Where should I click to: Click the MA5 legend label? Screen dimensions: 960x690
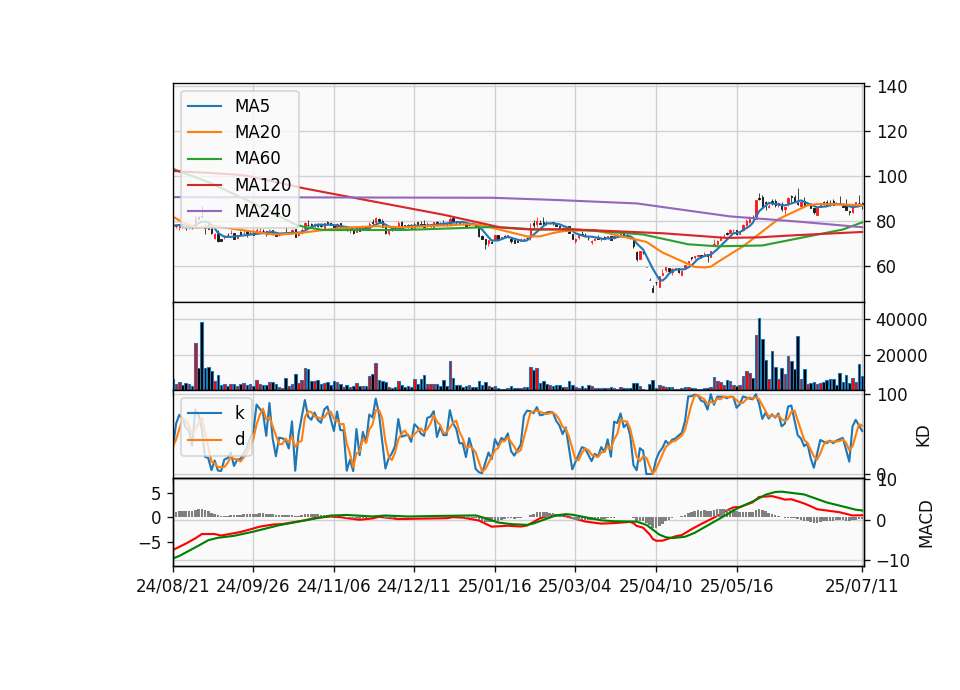(252, 106)
